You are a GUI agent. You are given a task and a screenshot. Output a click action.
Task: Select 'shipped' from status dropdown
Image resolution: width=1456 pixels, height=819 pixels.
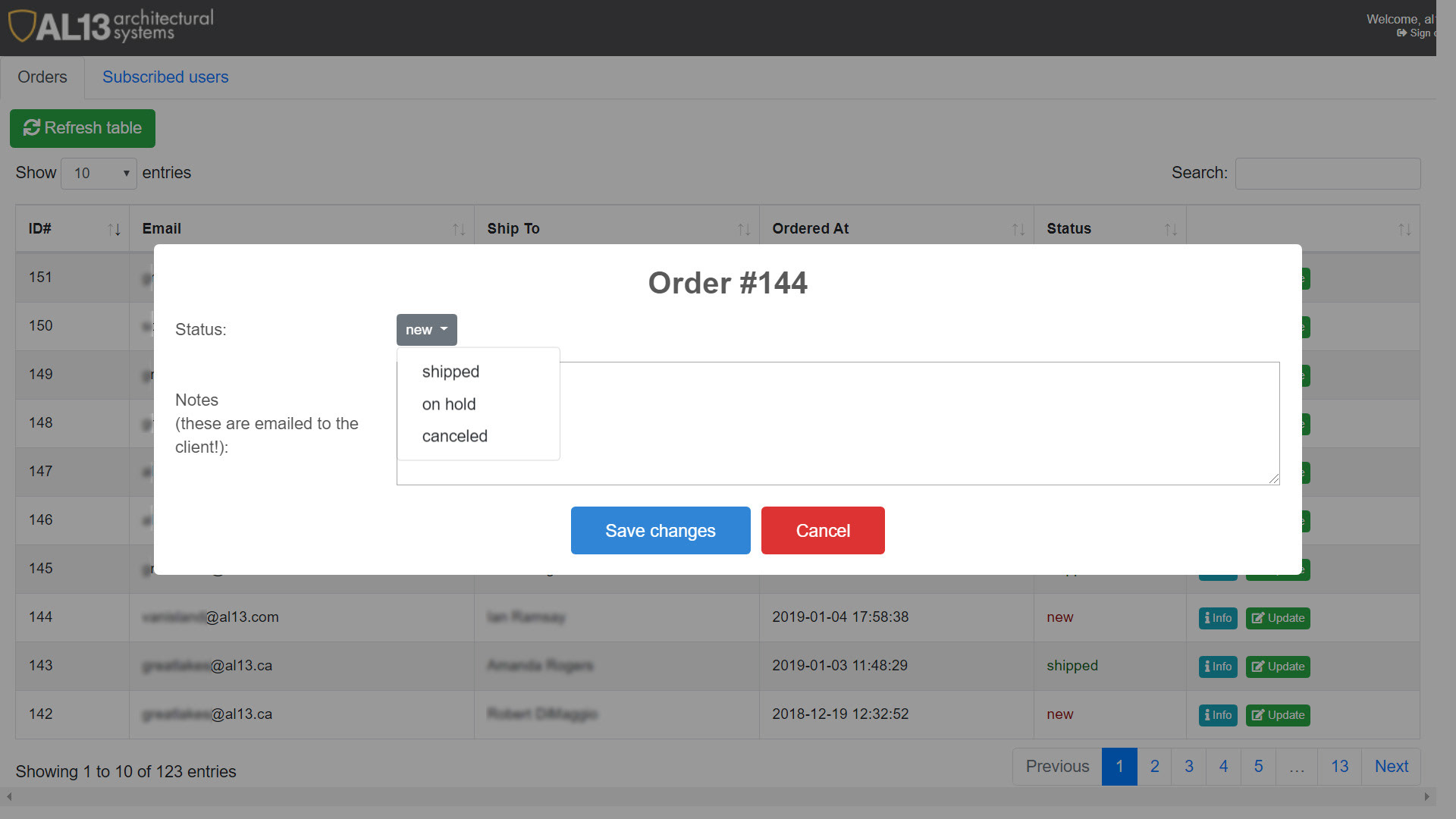[450, 372]
